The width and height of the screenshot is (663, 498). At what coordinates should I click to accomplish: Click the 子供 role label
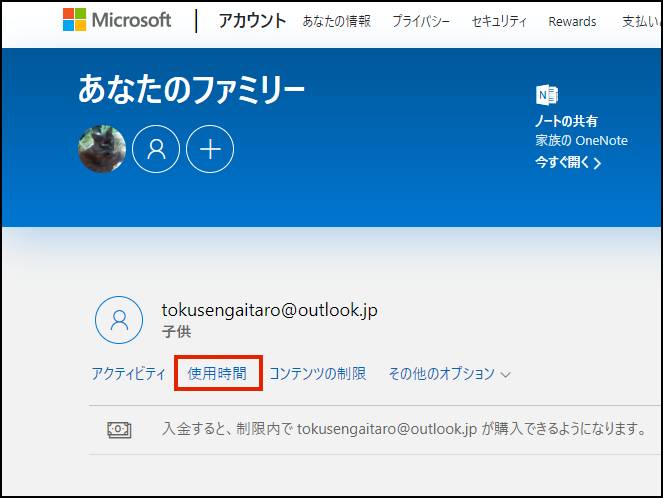pos(176,332)
